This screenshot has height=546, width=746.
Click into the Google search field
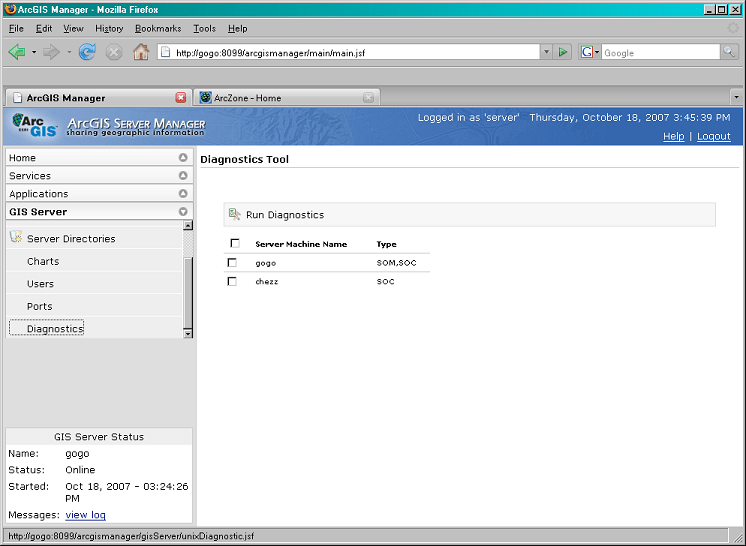click(660, 52)
